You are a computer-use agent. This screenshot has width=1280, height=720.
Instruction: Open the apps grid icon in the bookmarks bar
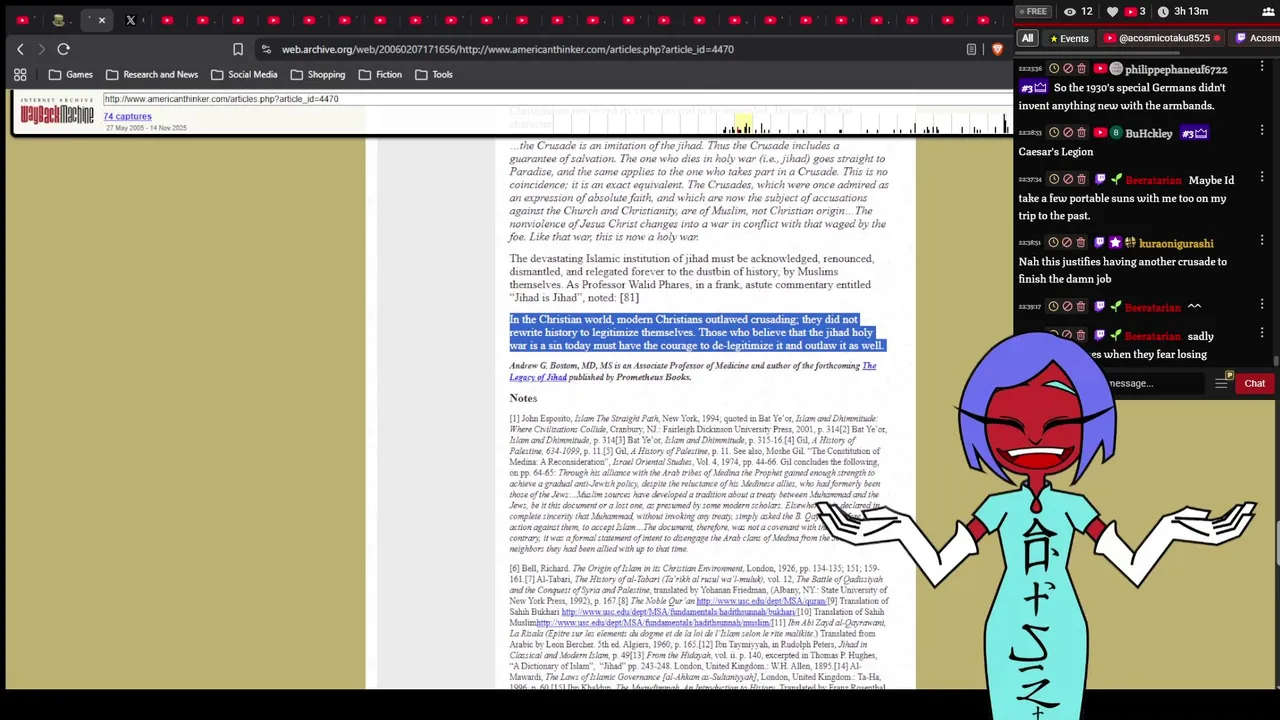coord(20,74)
